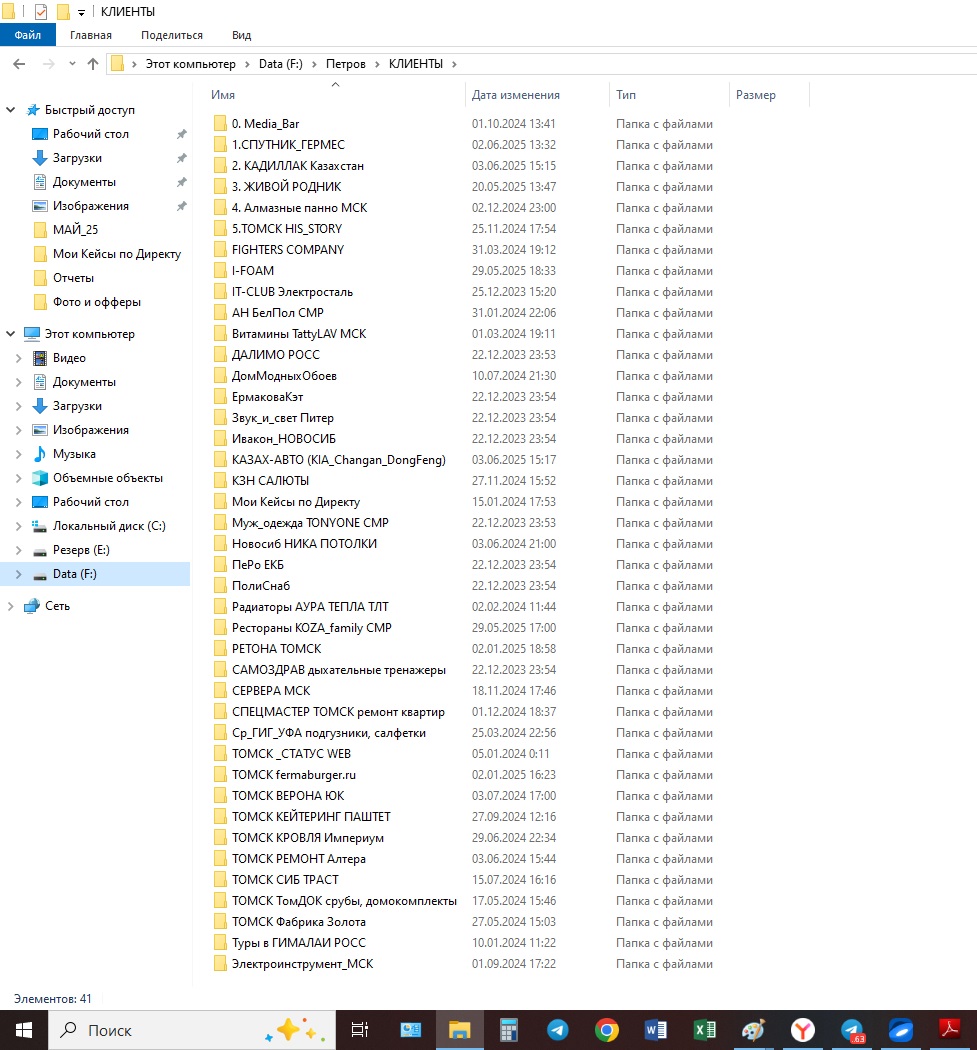Select folder Рестораны KOZA_family СМР
Screen dimensions: 977x1050
pos(311,628)
